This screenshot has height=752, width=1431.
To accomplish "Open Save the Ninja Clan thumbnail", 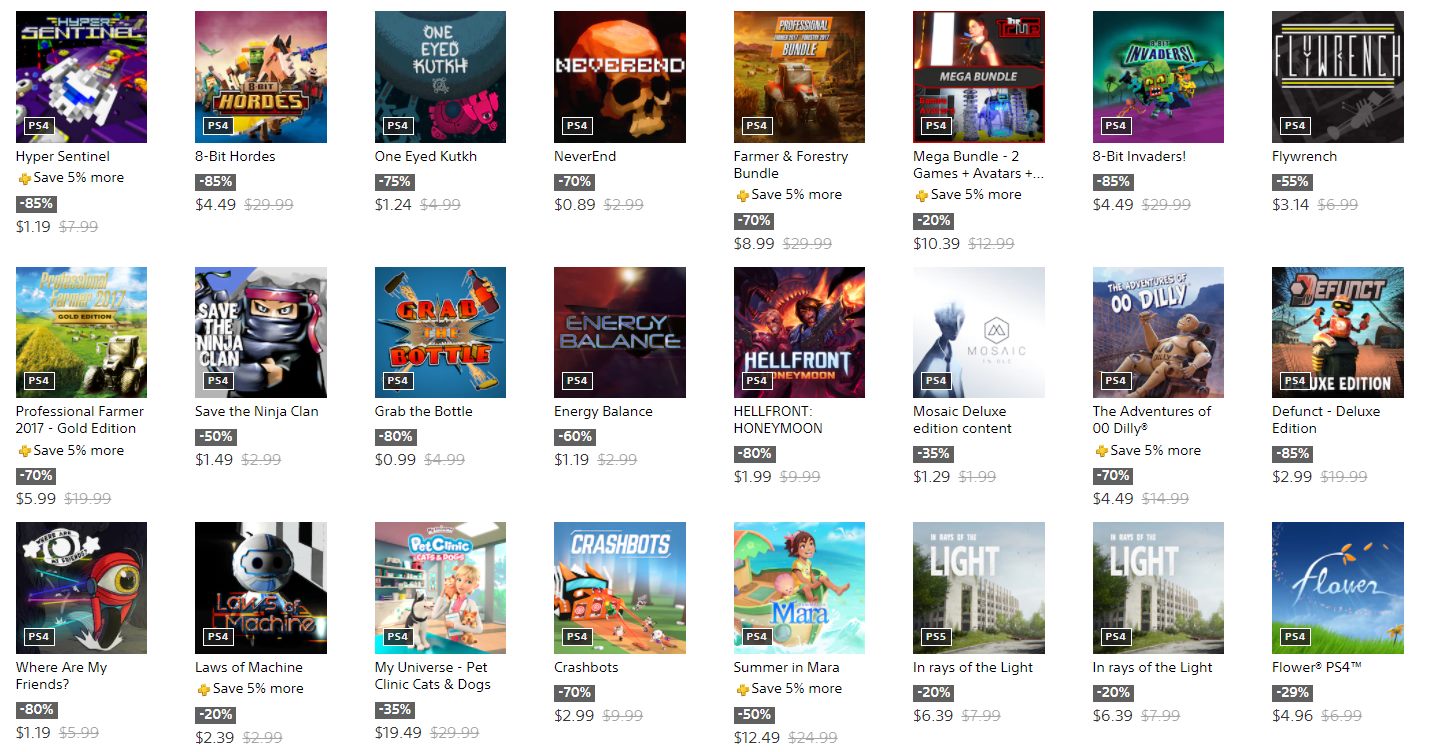I will 261,332.
